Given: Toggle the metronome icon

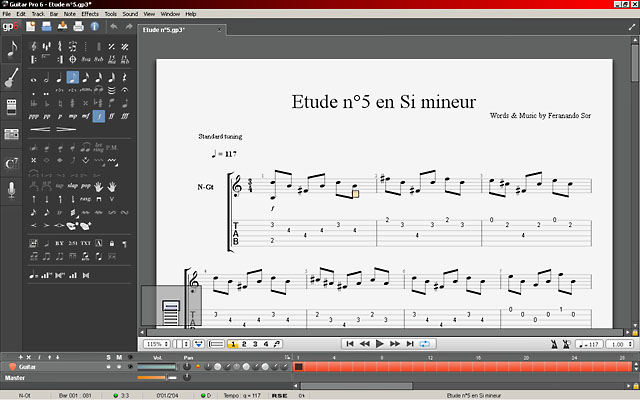Looking at the screenshot, I should coord(554,344).
